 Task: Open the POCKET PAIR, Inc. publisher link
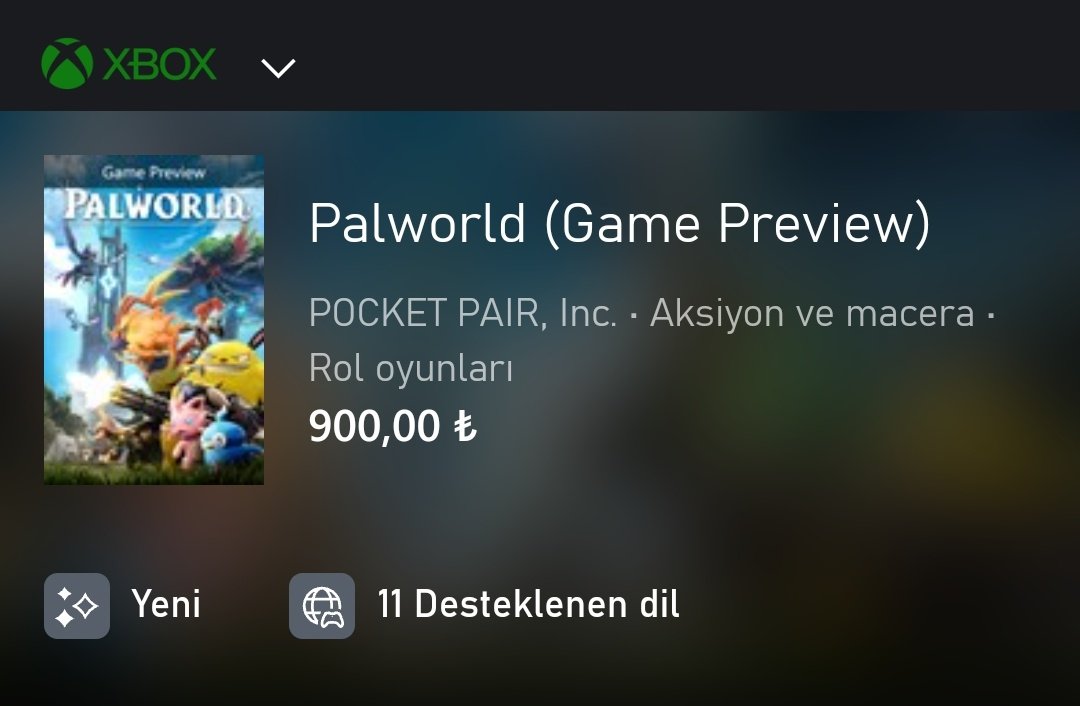pyautogui.click(x=463, y=313)
